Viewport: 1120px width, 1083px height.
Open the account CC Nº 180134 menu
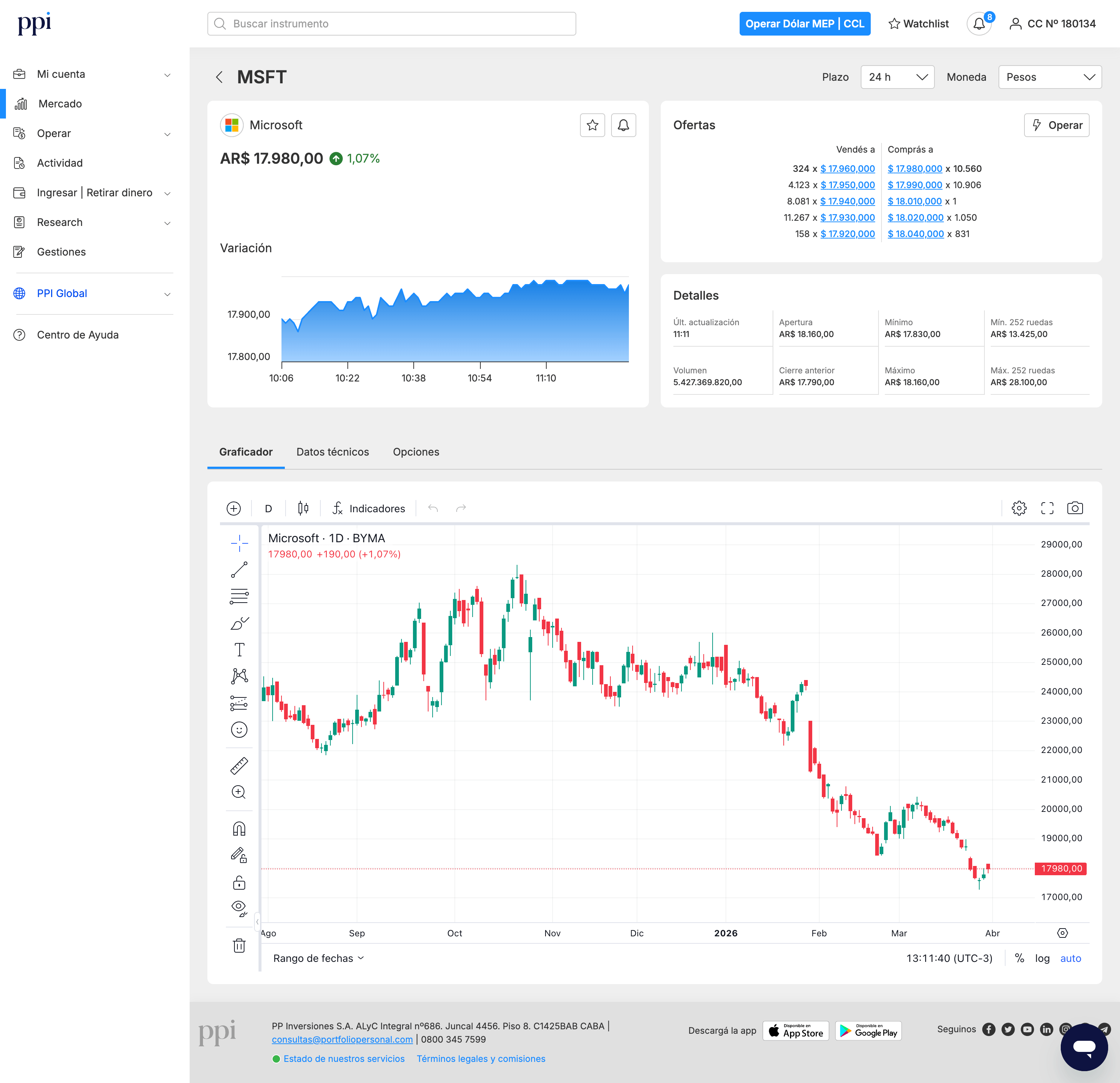[x=1053, y=24]
